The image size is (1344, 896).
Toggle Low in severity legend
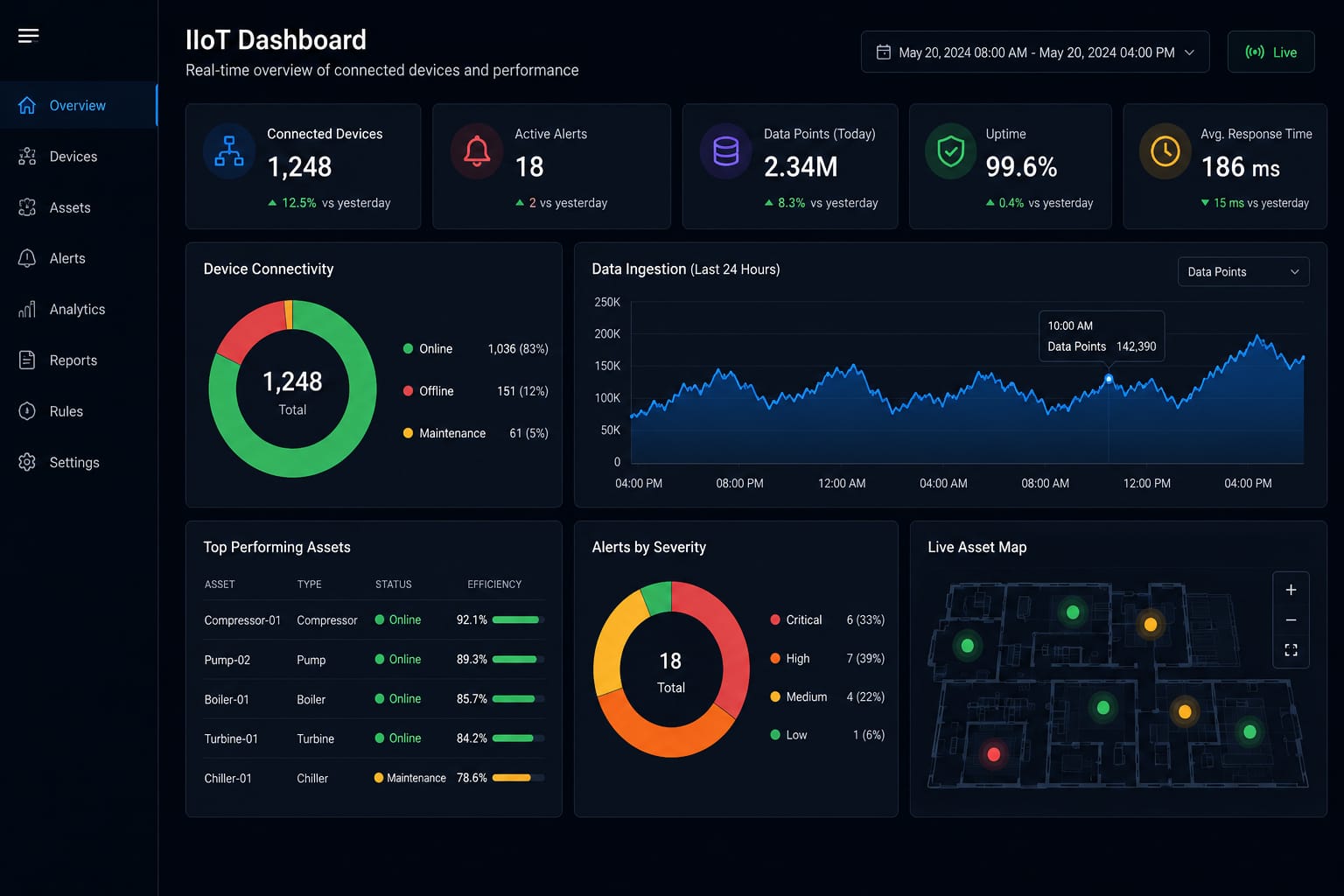pyautogui.click(x=827, y=735)
